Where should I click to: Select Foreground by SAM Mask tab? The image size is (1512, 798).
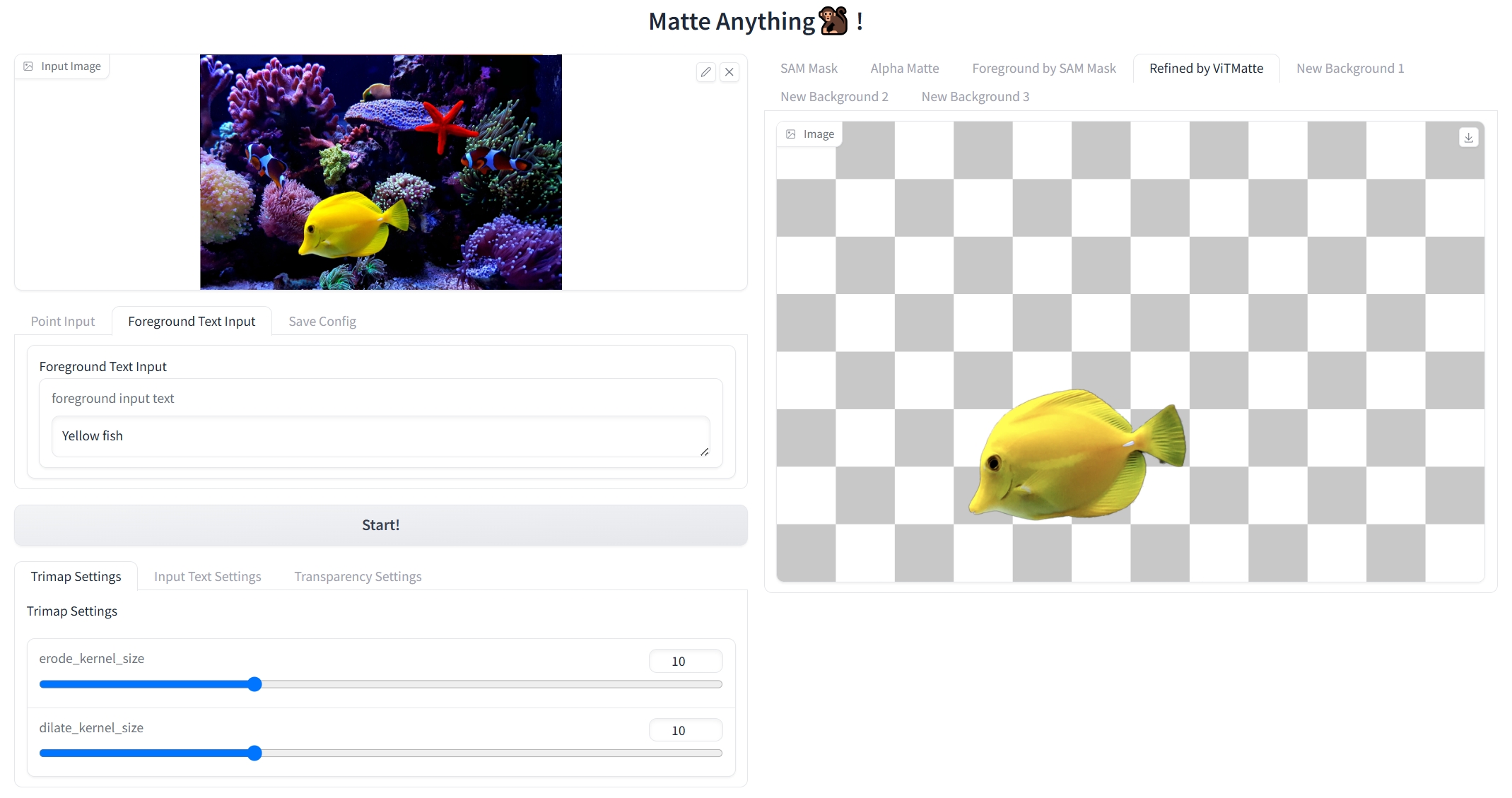1043,69
